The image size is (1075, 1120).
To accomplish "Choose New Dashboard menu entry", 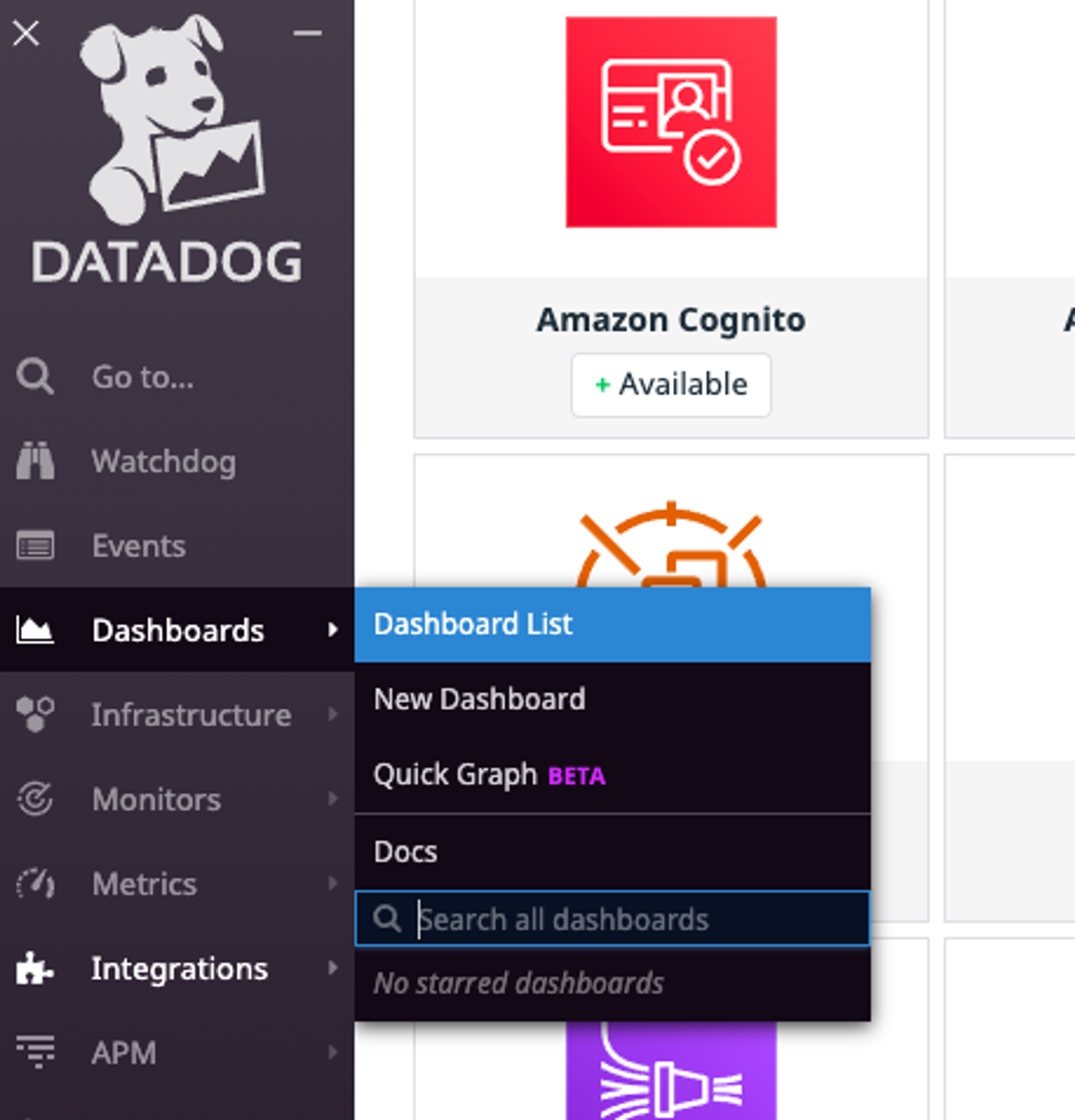I will (480, 699).
